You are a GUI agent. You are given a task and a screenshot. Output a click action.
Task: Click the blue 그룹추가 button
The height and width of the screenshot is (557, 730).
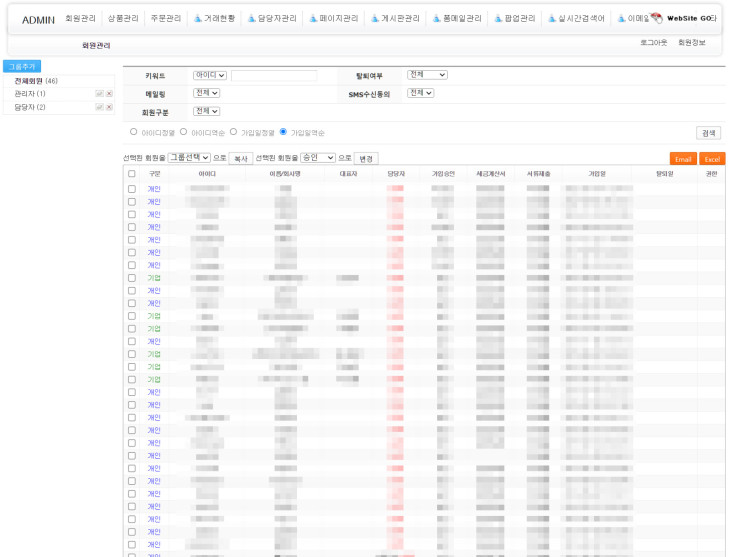(x=21, y=66)
